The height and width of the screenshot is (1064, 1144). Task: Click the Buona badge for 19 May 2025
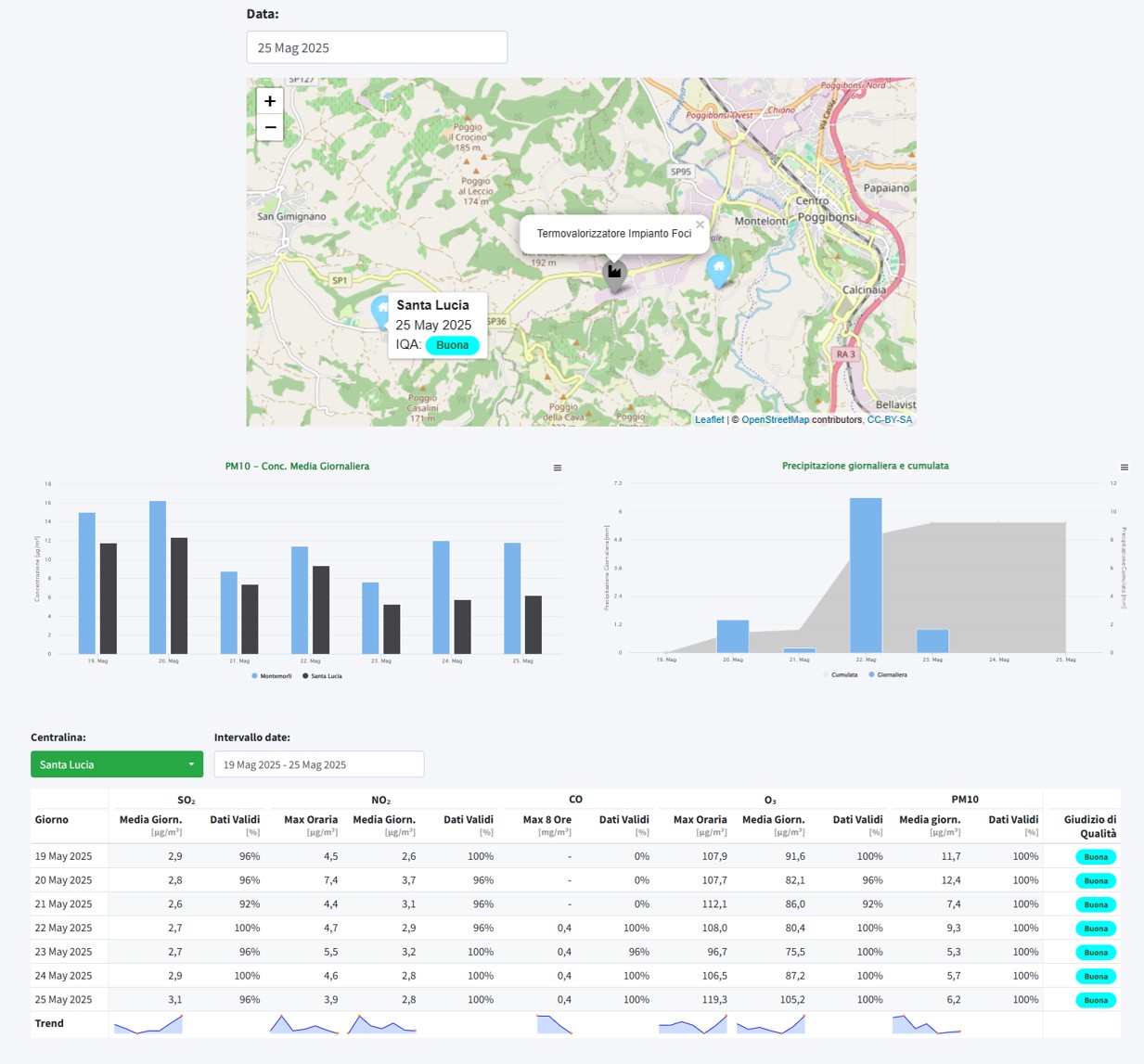pyautogui.click(x=1096, y=857)
